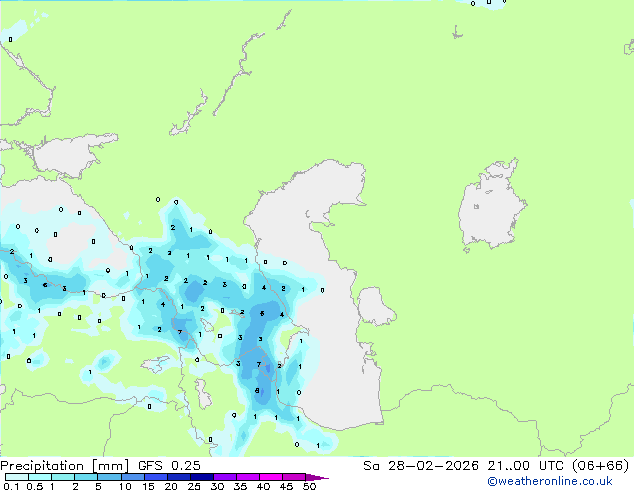This screenshot has width=634, height=490.
Task: Pick the 25–30 mm dark blue swatch
Action: tap(202, 477)
